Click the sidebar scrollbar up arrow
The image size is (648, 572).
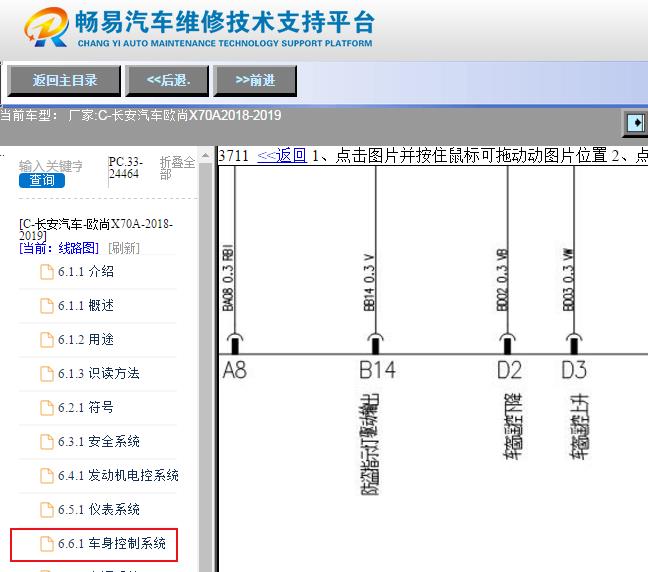point(205,156)
